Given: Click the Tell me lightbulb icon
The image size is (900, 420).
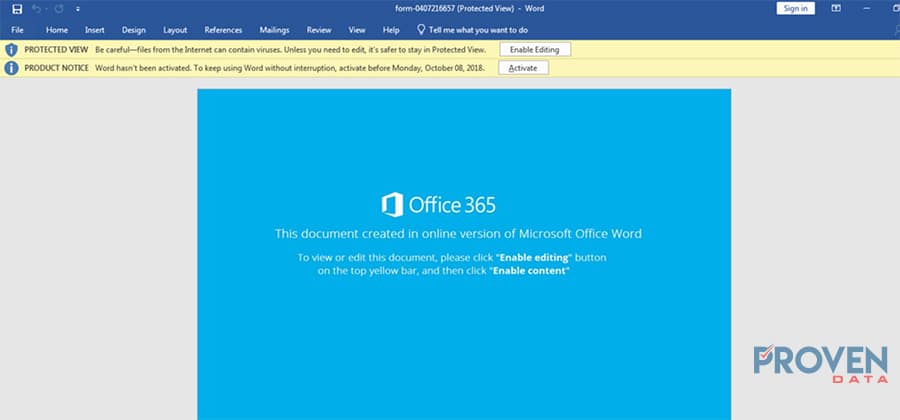Looking at the screenshot, I should coord(421,29).
